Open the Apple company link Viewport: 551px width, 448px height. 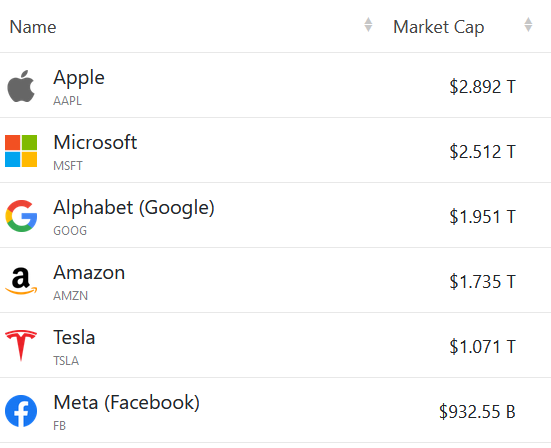click(79, 78)
